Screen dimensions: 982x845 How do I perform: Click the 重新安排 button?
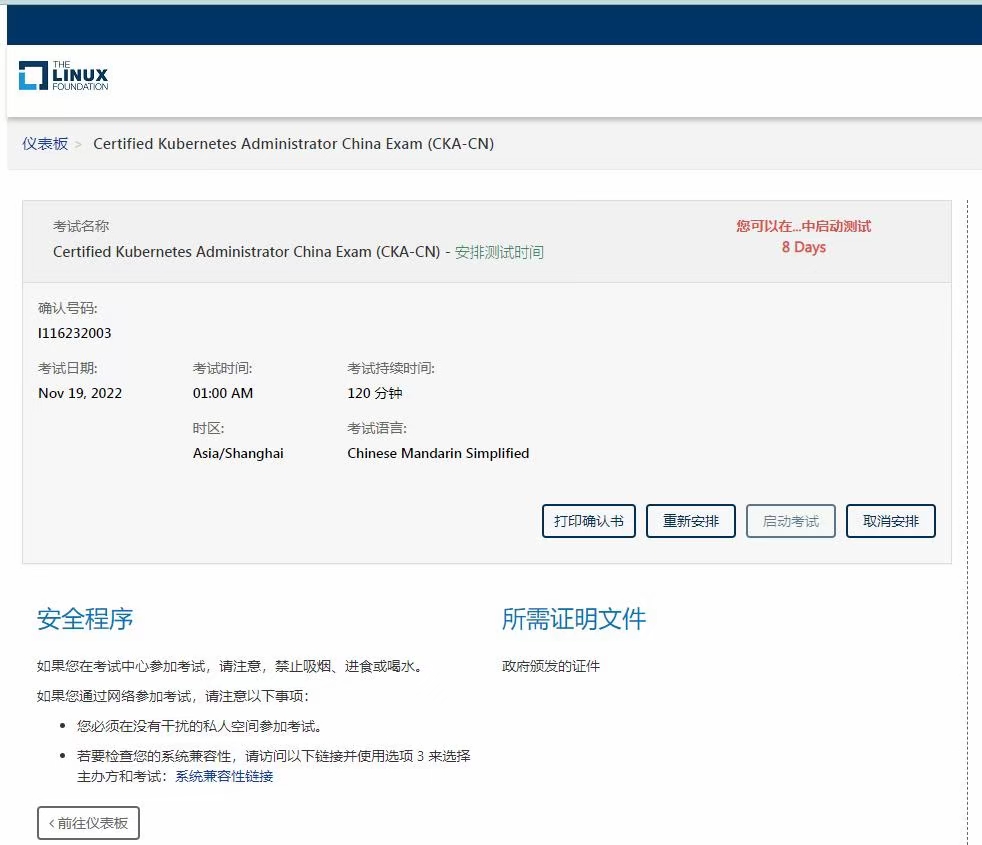pos(691,521)
